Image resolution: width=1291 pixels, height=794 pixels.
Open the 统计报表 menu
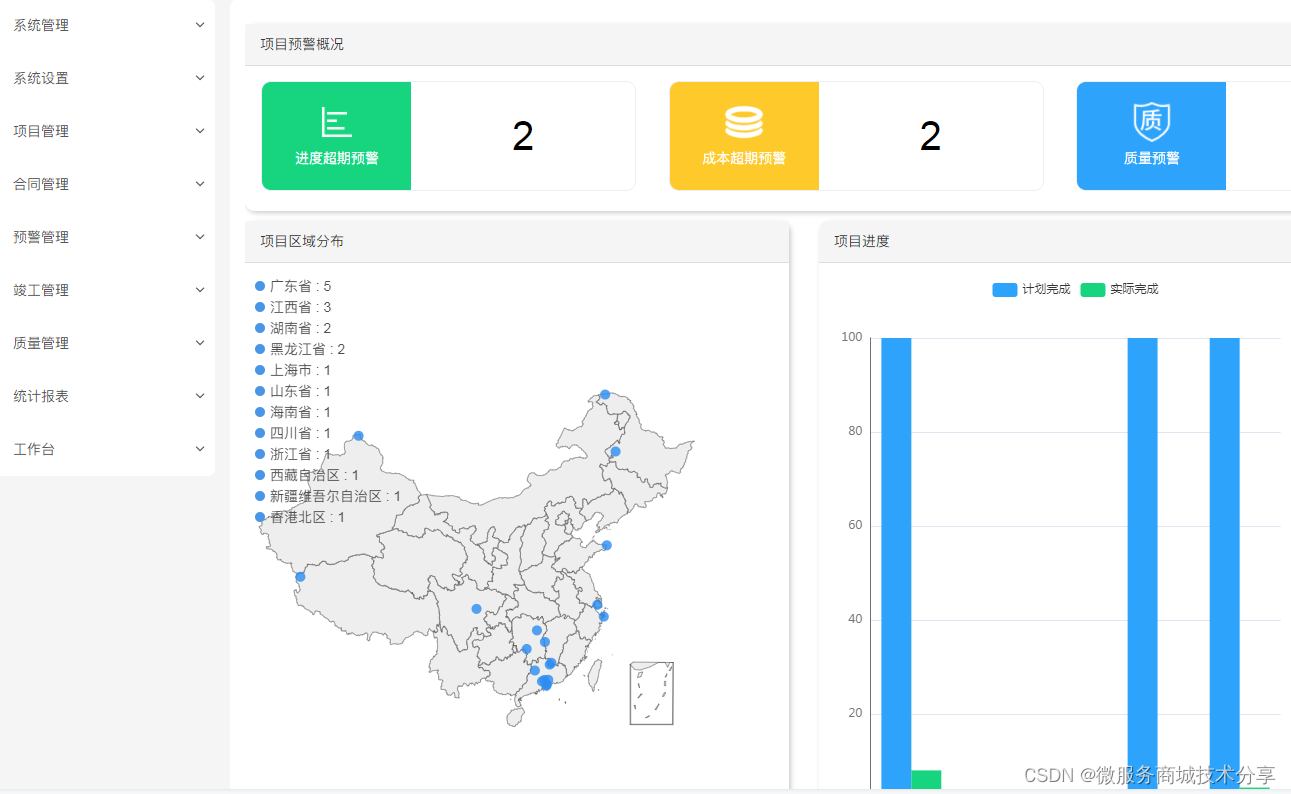tap(107, 396)
